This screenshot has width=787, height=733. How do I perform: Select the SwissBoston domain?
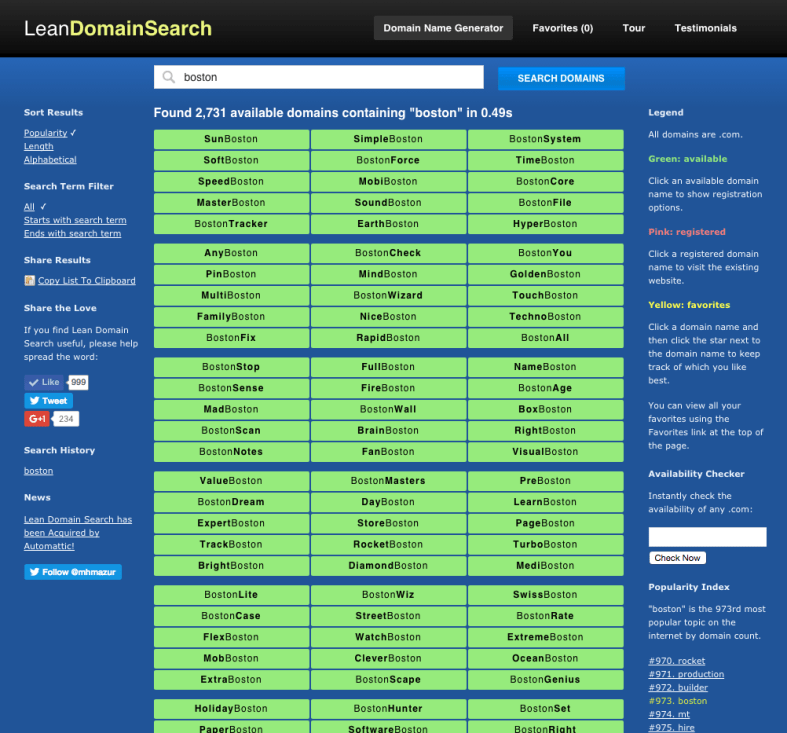pyautogui.click(x=546, y=595)
